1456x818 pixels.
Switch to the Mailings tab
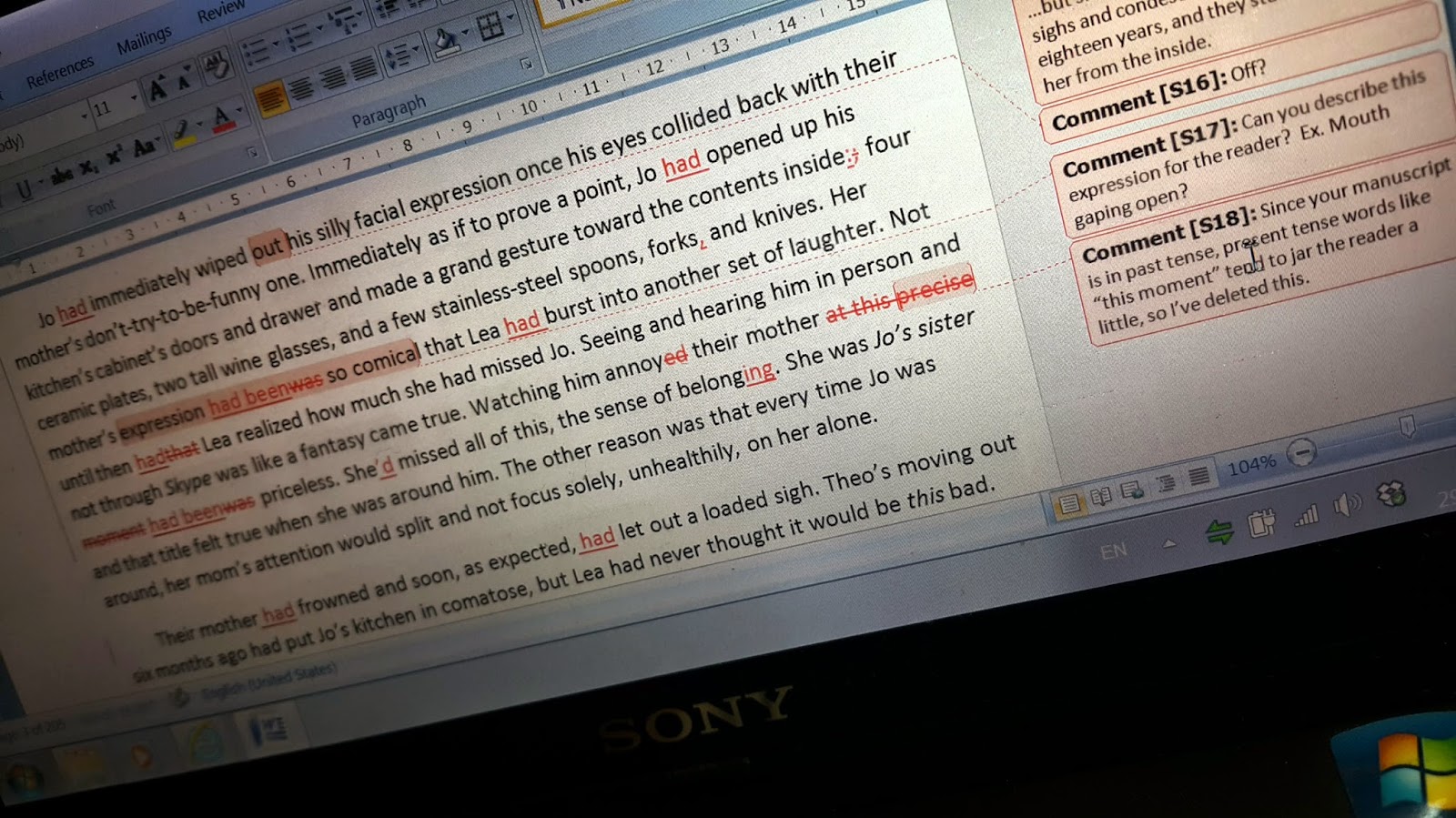(x=144, y=40)
